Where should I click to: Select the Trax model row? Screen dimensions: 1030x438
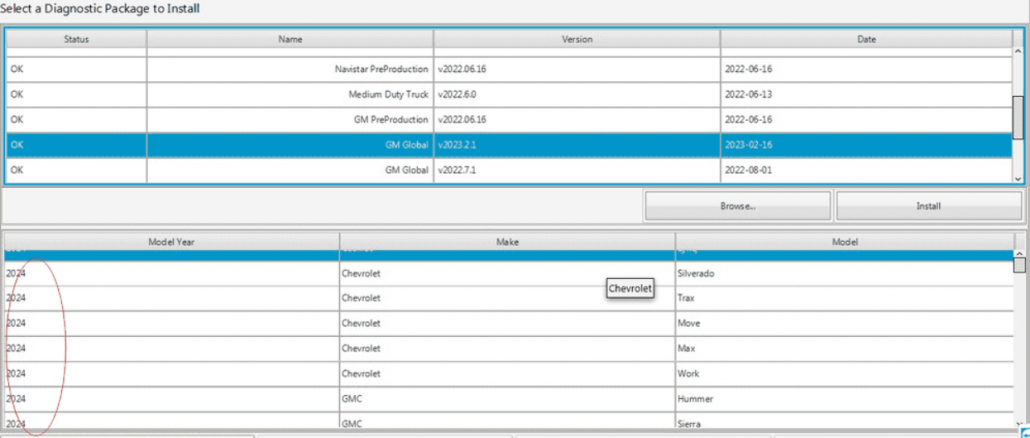coord(509,298)
